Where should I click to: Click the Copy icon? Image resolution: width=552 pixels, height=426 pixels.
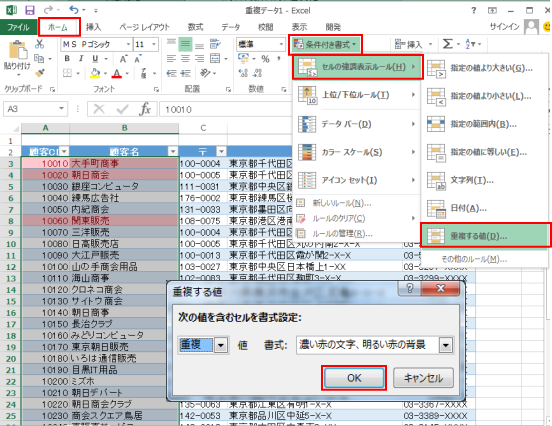coord(39,58)
